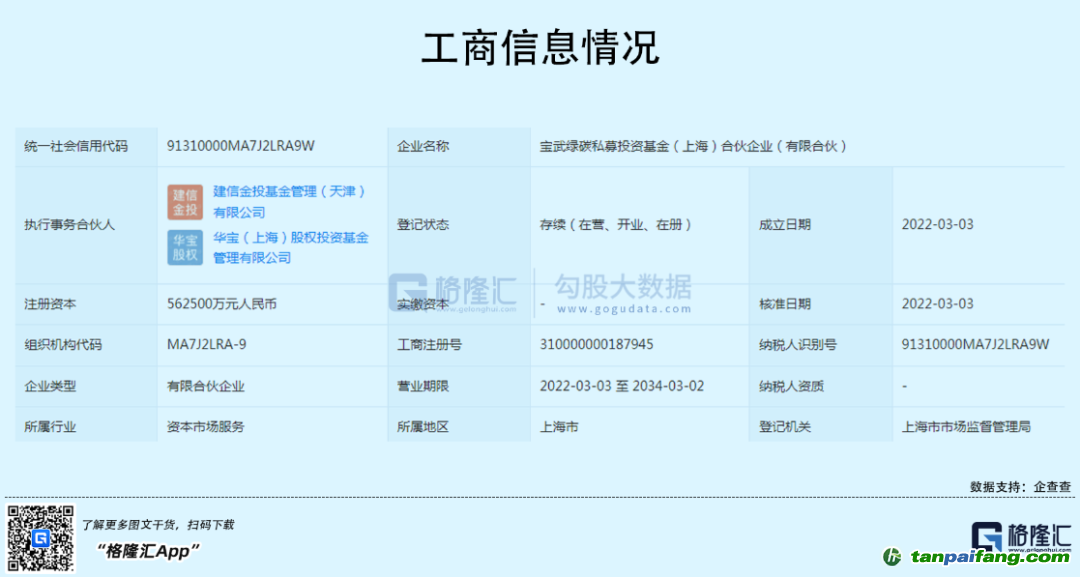
Task: Click the 组织机构代码 value MA7J2LRA-9
Action: [x=206, y=345]
